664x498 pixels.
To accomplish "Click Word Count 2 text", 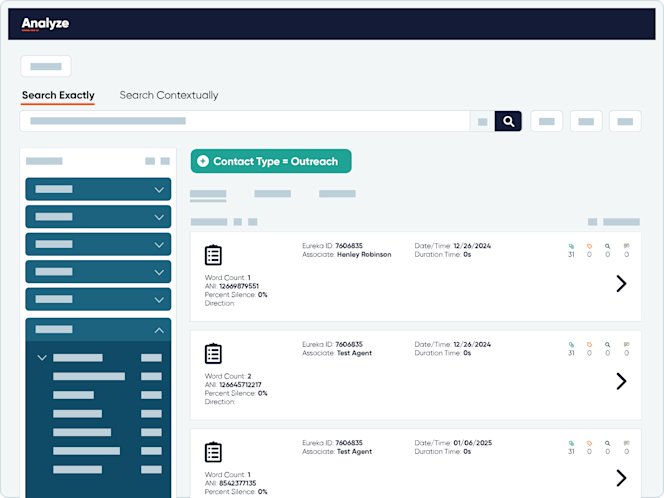I will 228,376.
